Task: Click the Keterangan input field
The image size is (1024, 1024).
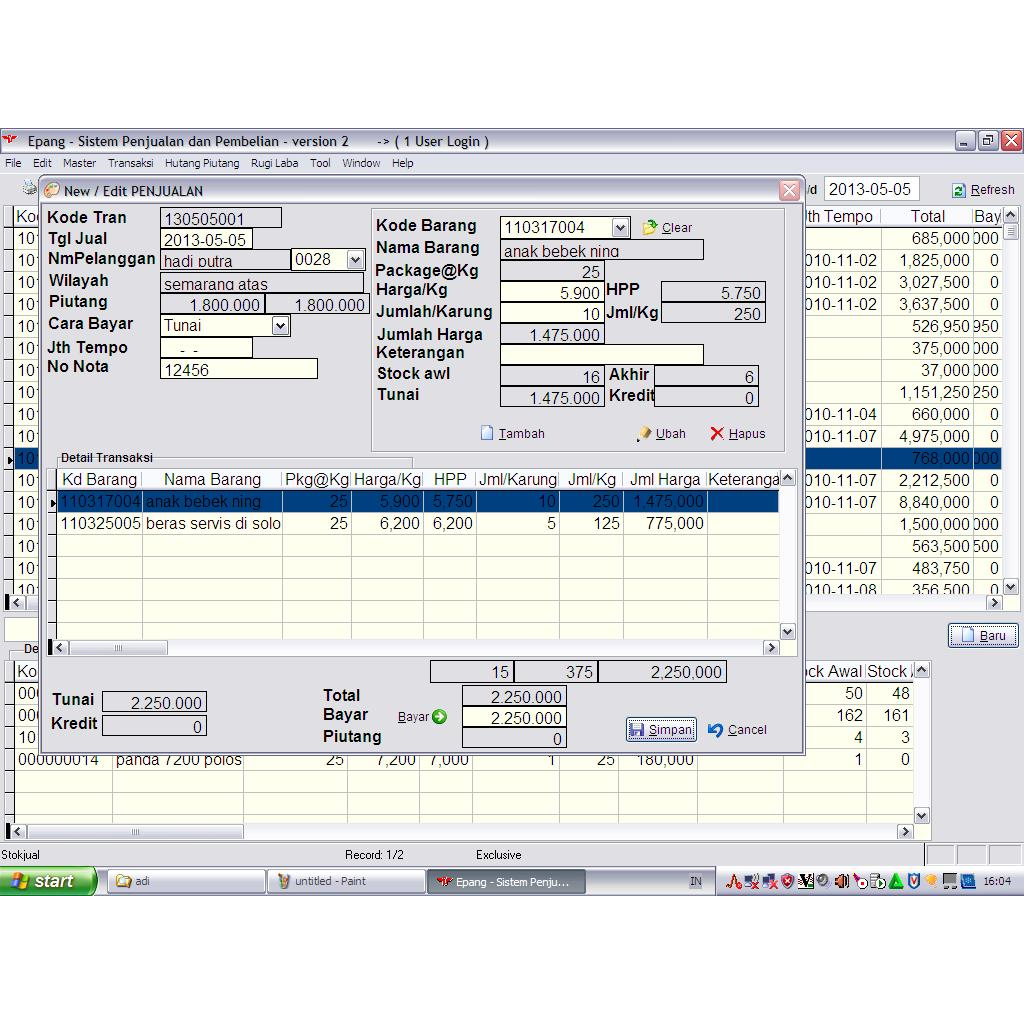Action: [x=601, y=355]
